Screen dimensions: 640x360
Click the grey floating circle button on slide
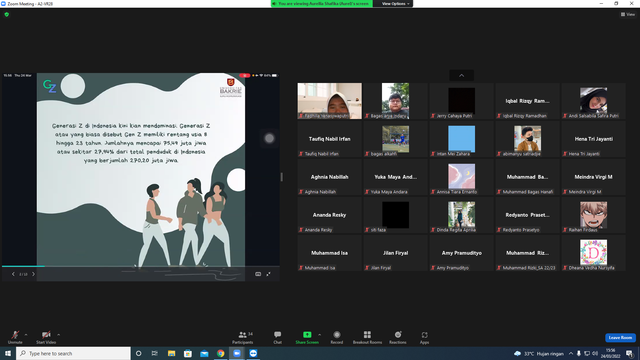coord(269,138)
